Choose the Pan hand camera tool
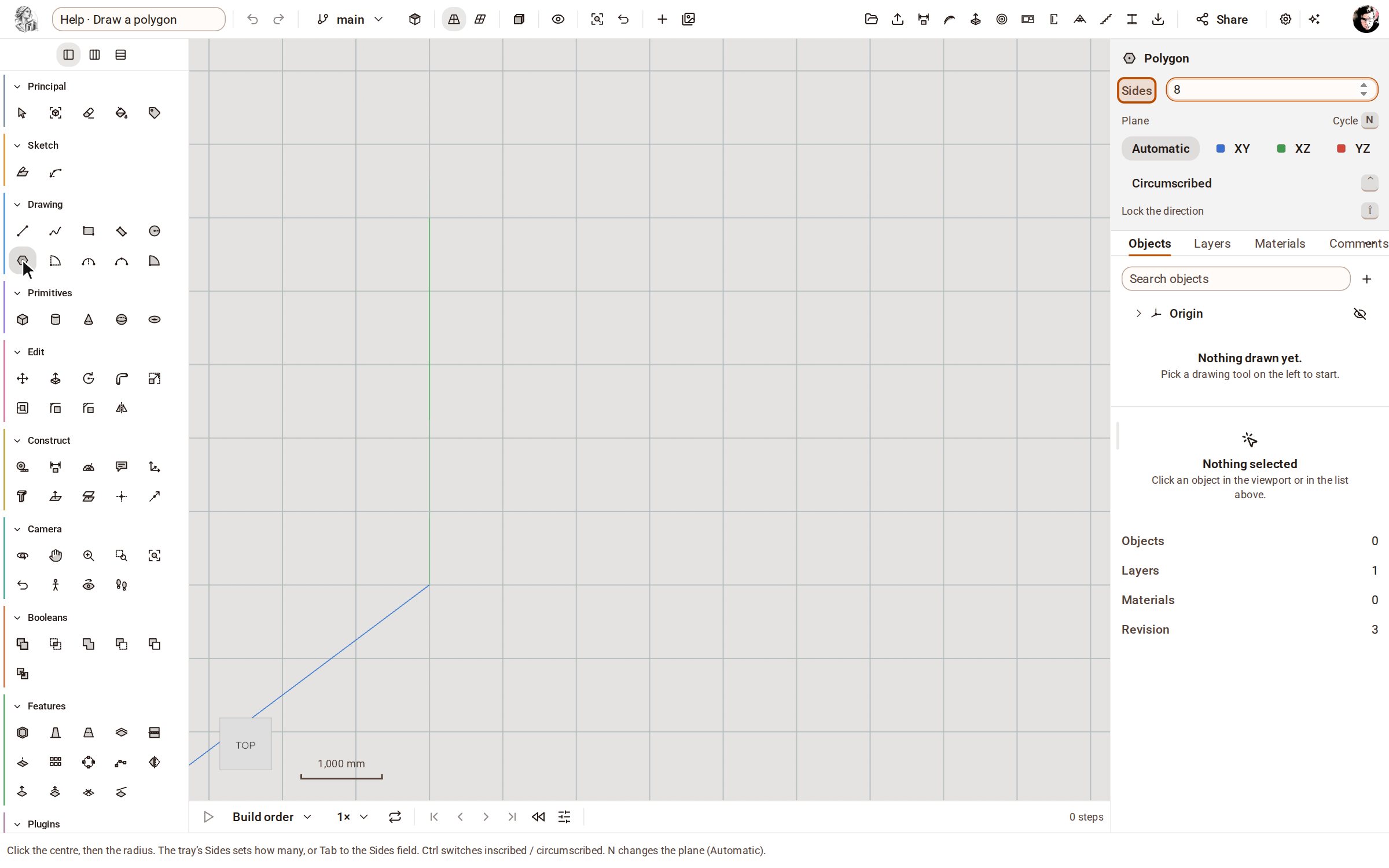The width and height of the screenshot is (1389, 868). (56, 556)
